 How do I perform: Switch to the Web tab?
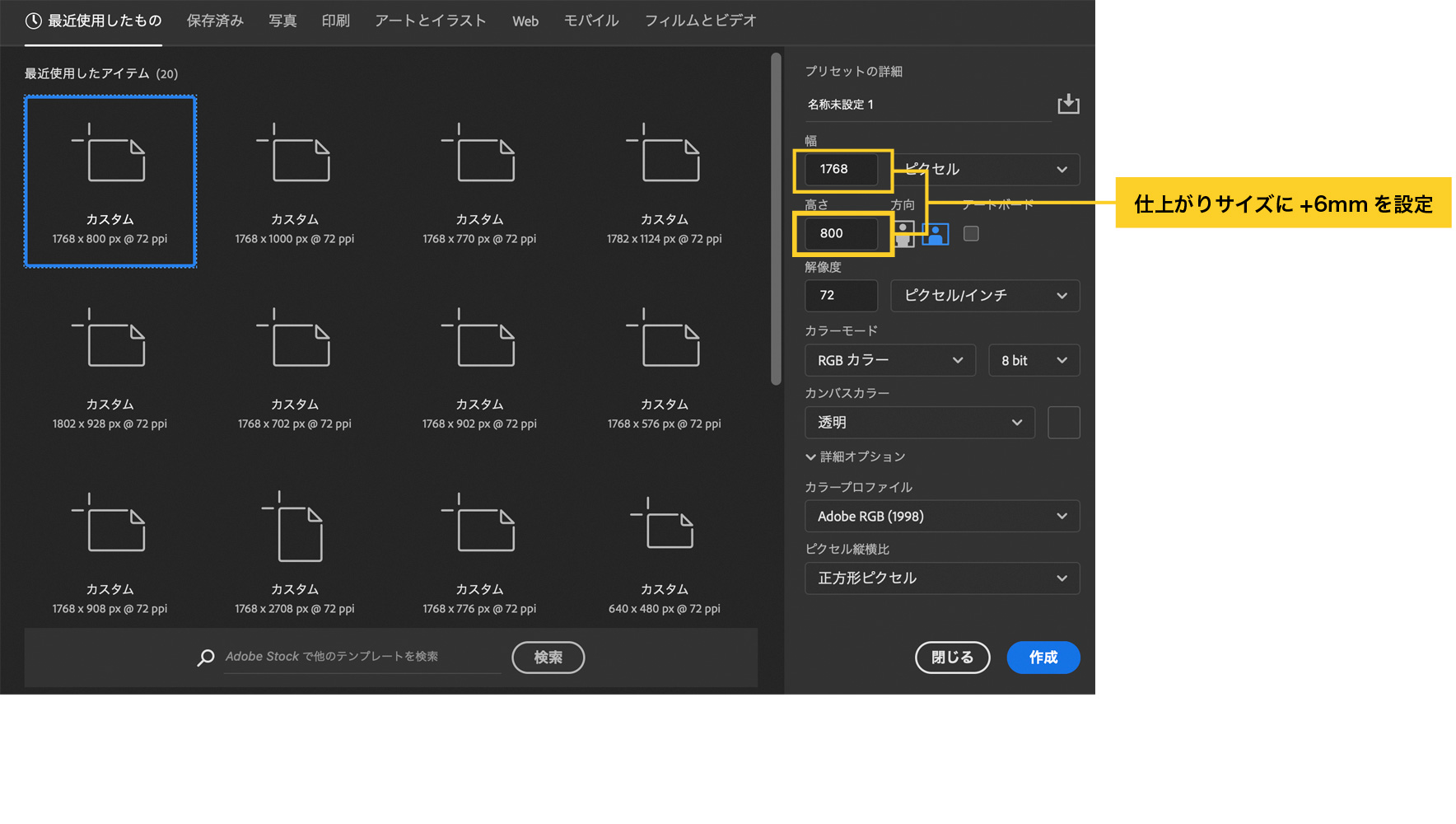[525, 21]
